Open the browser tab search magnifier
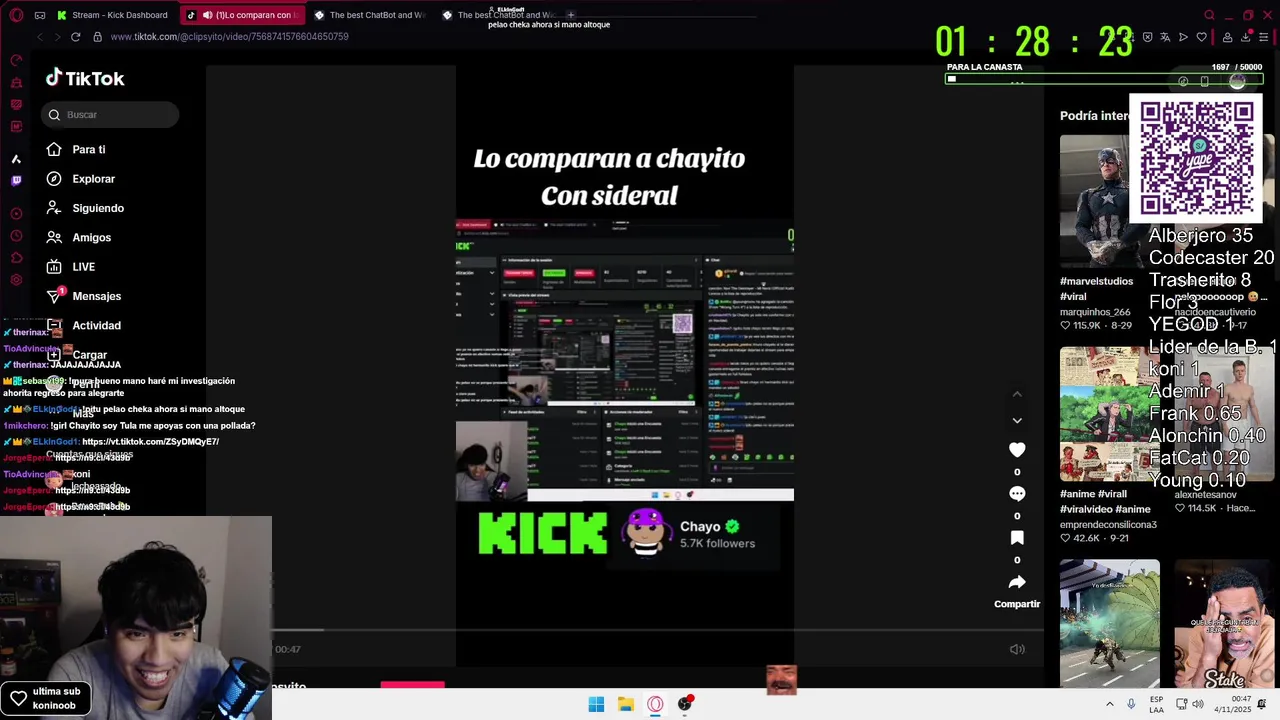Viewport: 1280px width, 720px height. (x=1209, y=15)
